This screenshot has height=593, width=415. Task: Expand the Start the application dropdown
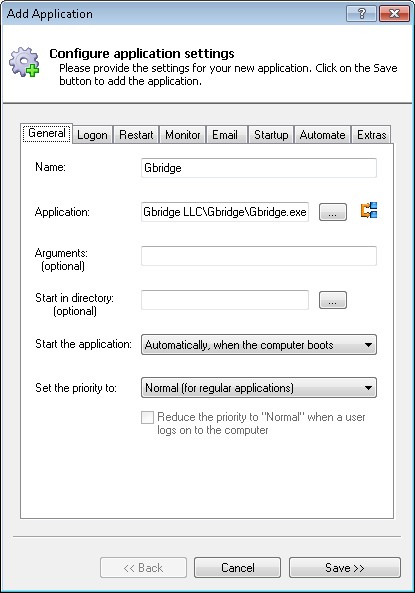(259, 345)
